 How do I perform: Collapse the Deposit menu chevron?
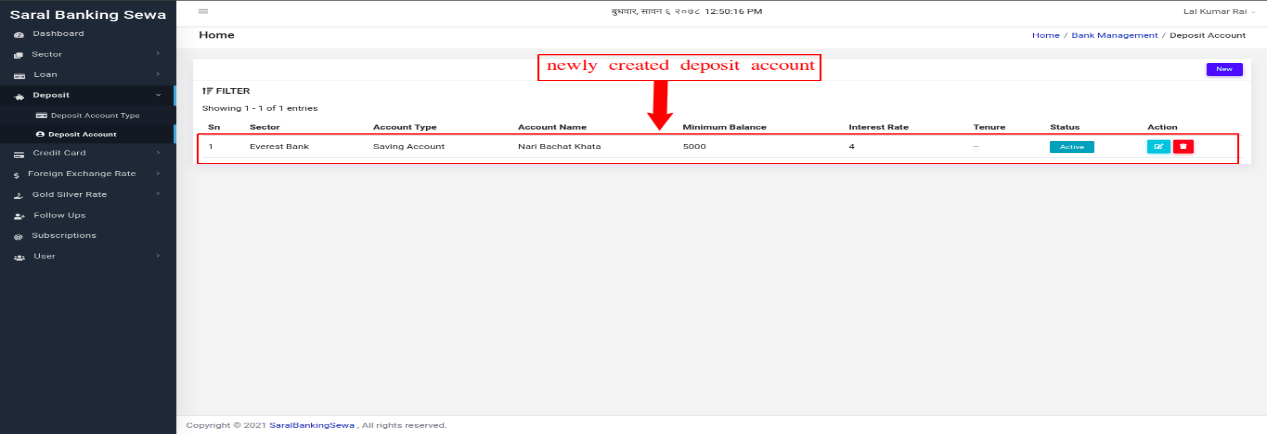pos(158,95)
